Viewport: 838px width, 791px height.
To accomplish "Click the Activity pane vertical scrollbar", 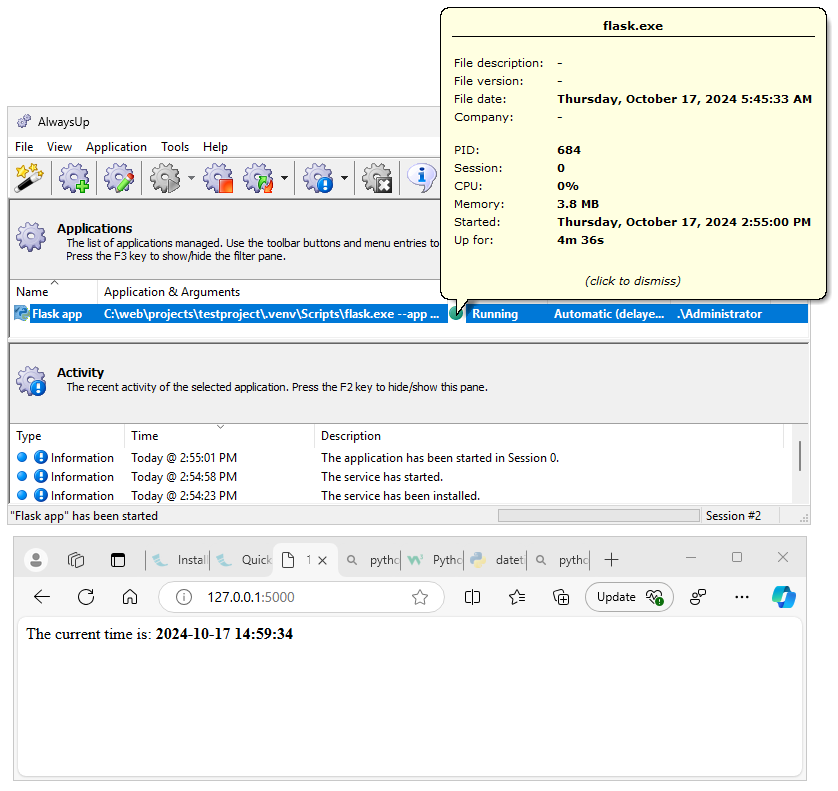I will pyautogui.click(x=800, y=456).
